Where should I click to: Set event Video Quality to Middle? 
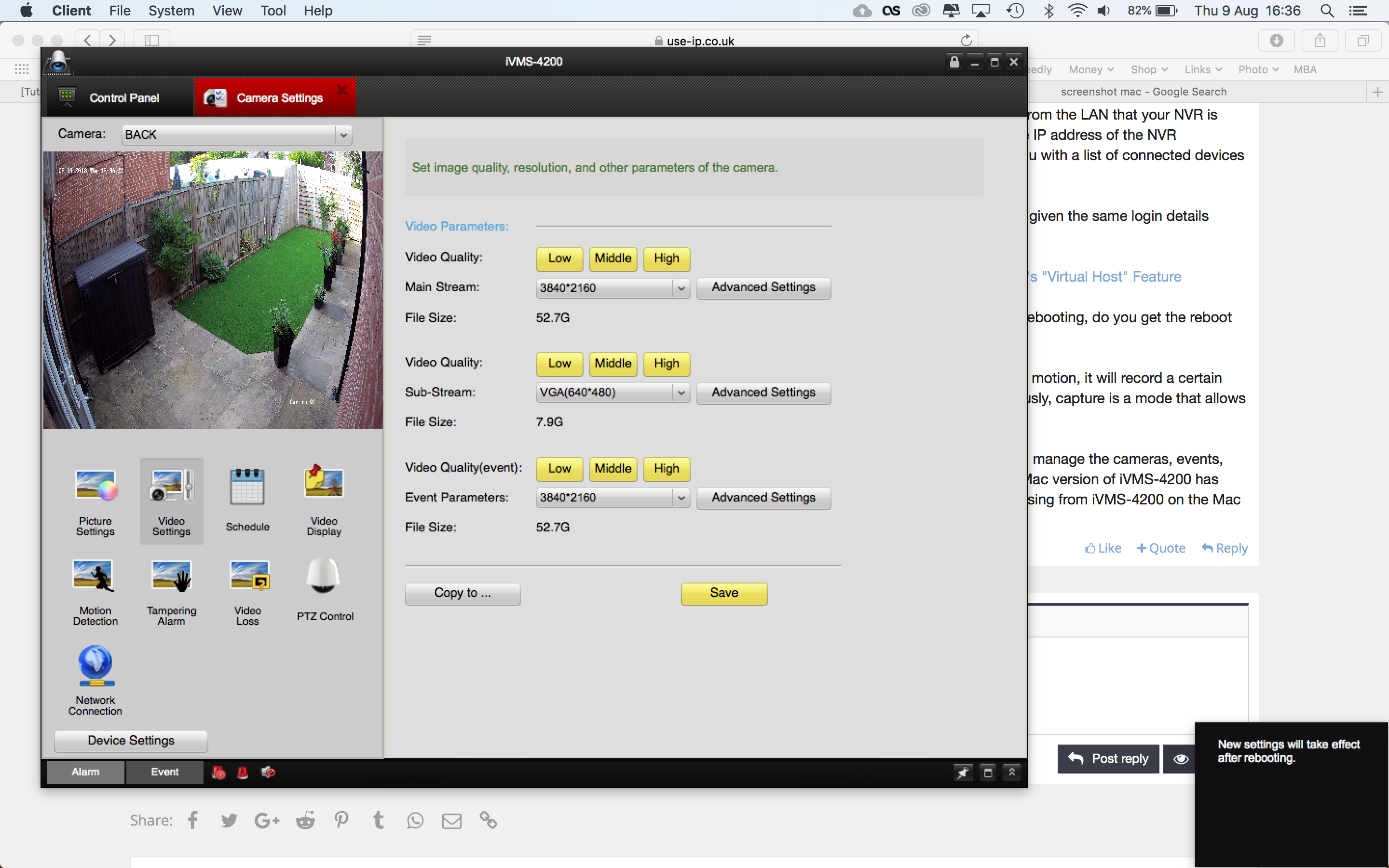[613, 468]
